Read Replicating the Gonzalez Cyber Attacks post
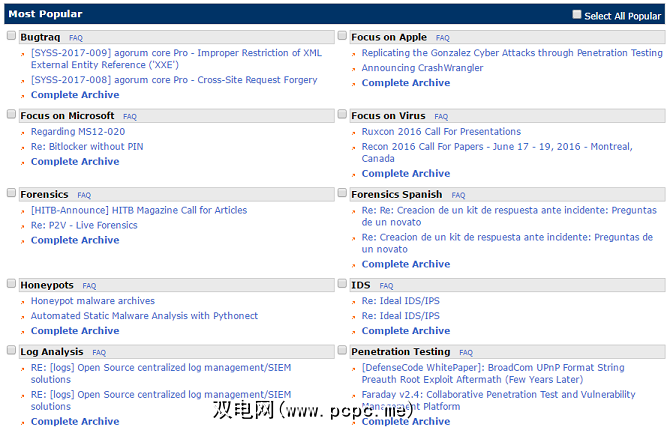This screenshot has width=670, height=433. 512,53
